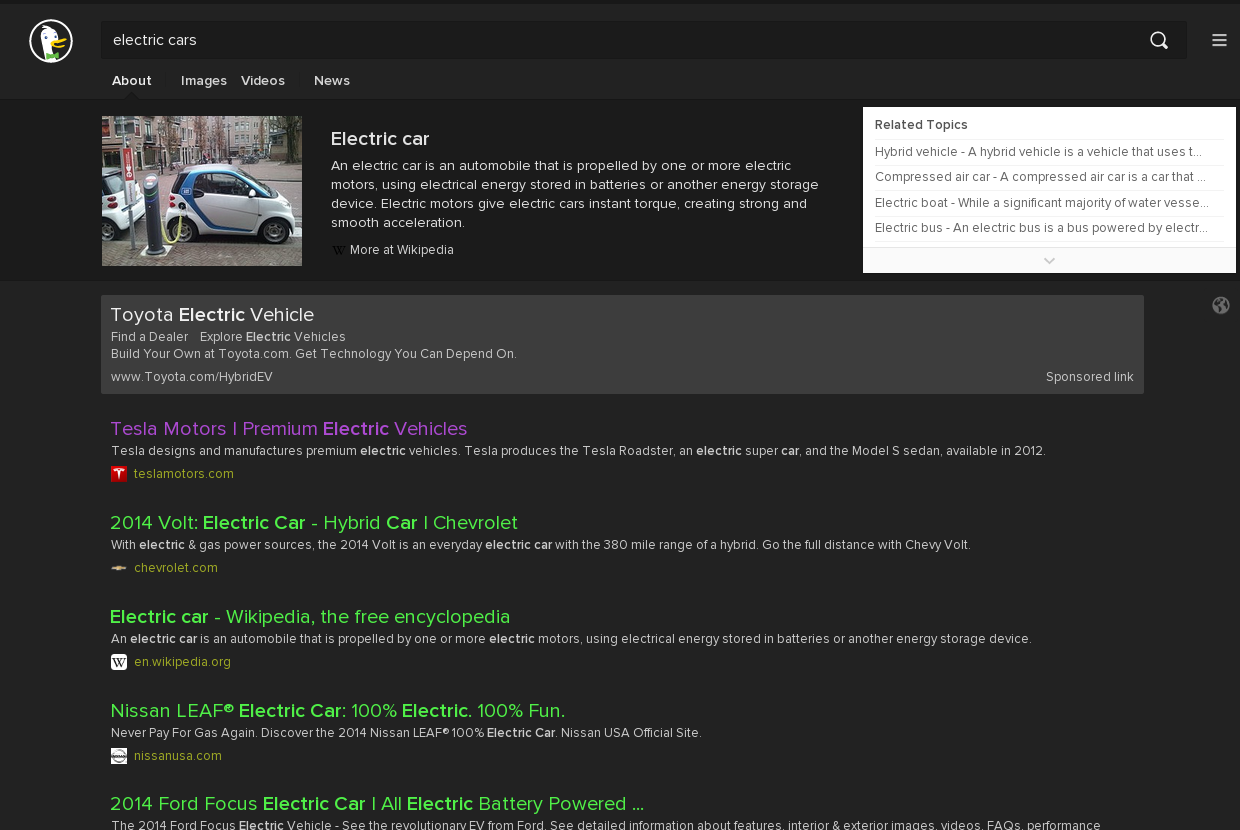Click the Wikipedia favicon beside en.wikipedia.org
The image size is (1240, 830).
[119, 662]
